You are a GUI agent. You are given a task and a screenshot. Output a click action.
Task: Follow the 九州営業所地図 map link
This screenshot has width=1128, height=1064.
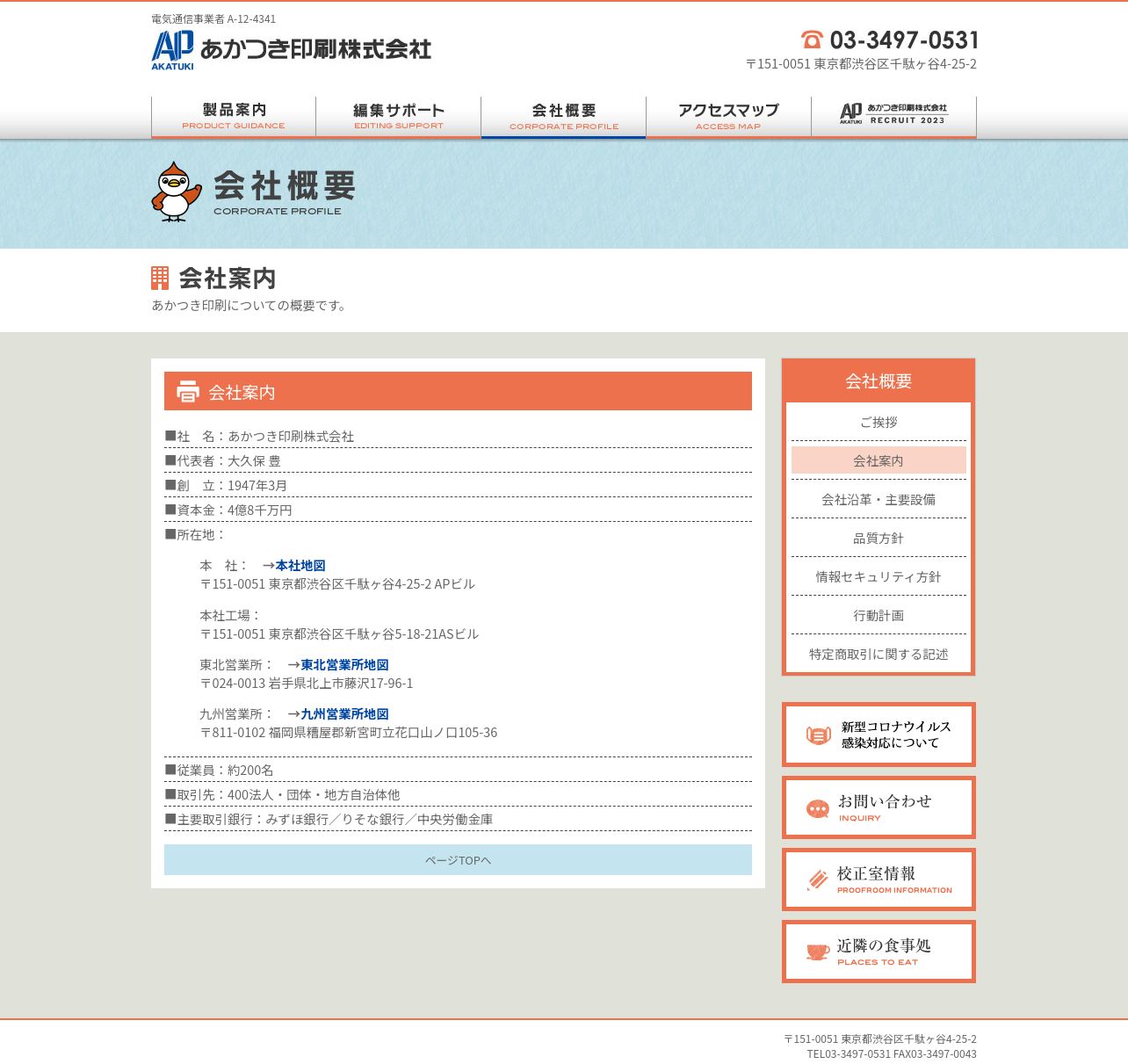point(344,713)
